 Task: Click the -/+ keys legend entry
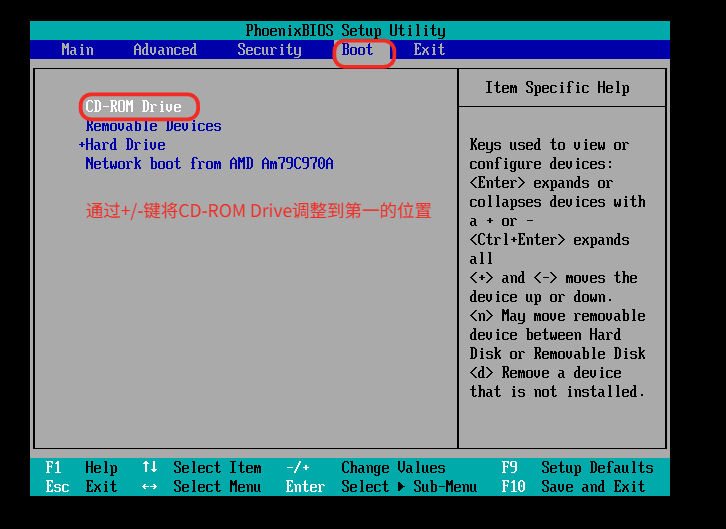298,467
